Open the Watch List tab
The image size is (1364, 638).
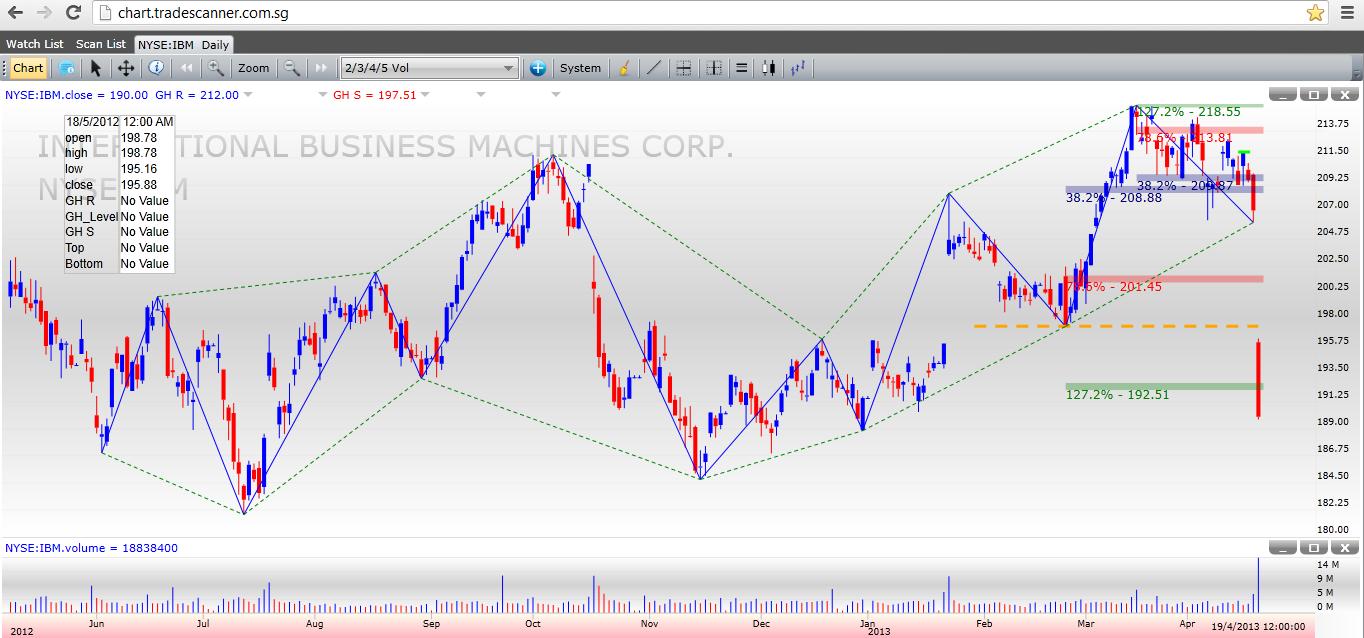click(35, 44)
